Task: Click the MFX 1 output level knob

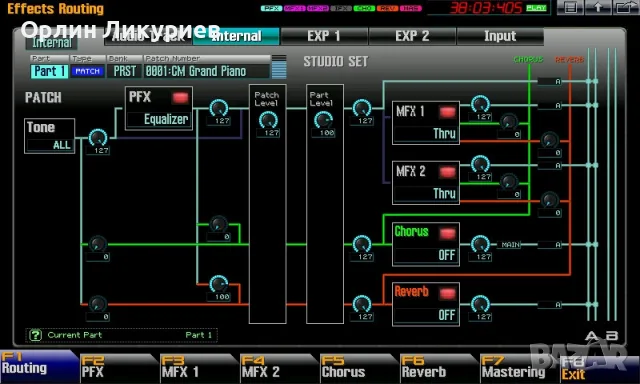Action: pyautogui.click(x=480, y=104)
